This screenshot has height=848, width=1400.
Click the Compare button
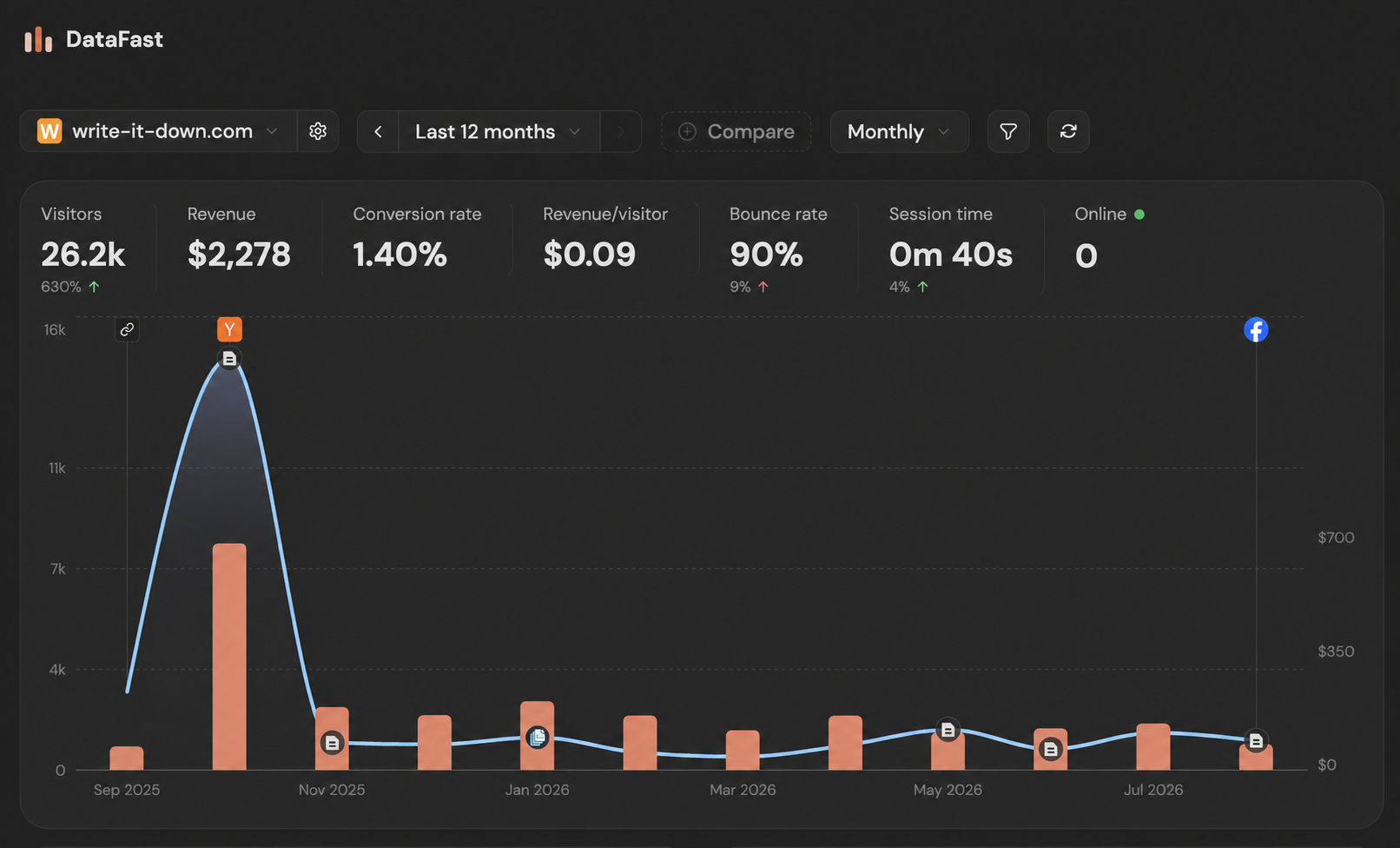tap(736, 131)
